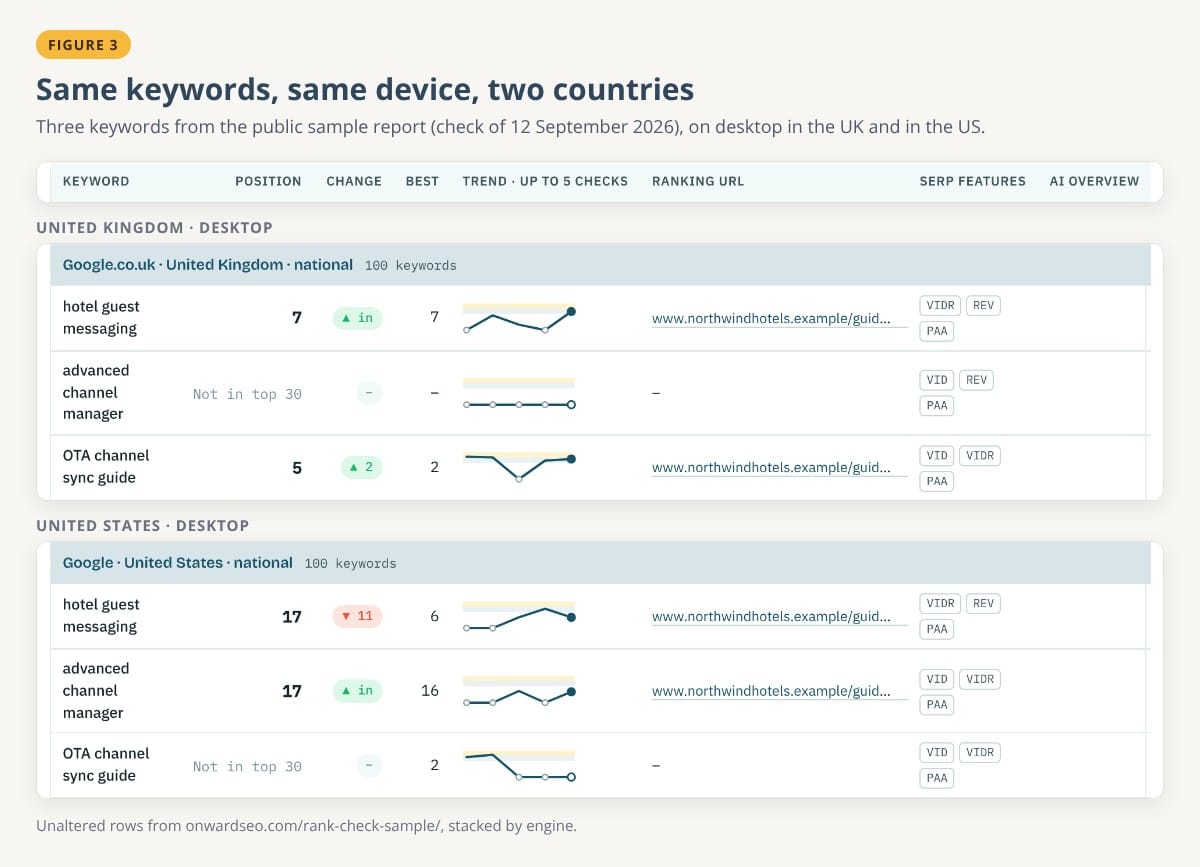Click the trend sparkline for US hotel guest messaging

519,617
